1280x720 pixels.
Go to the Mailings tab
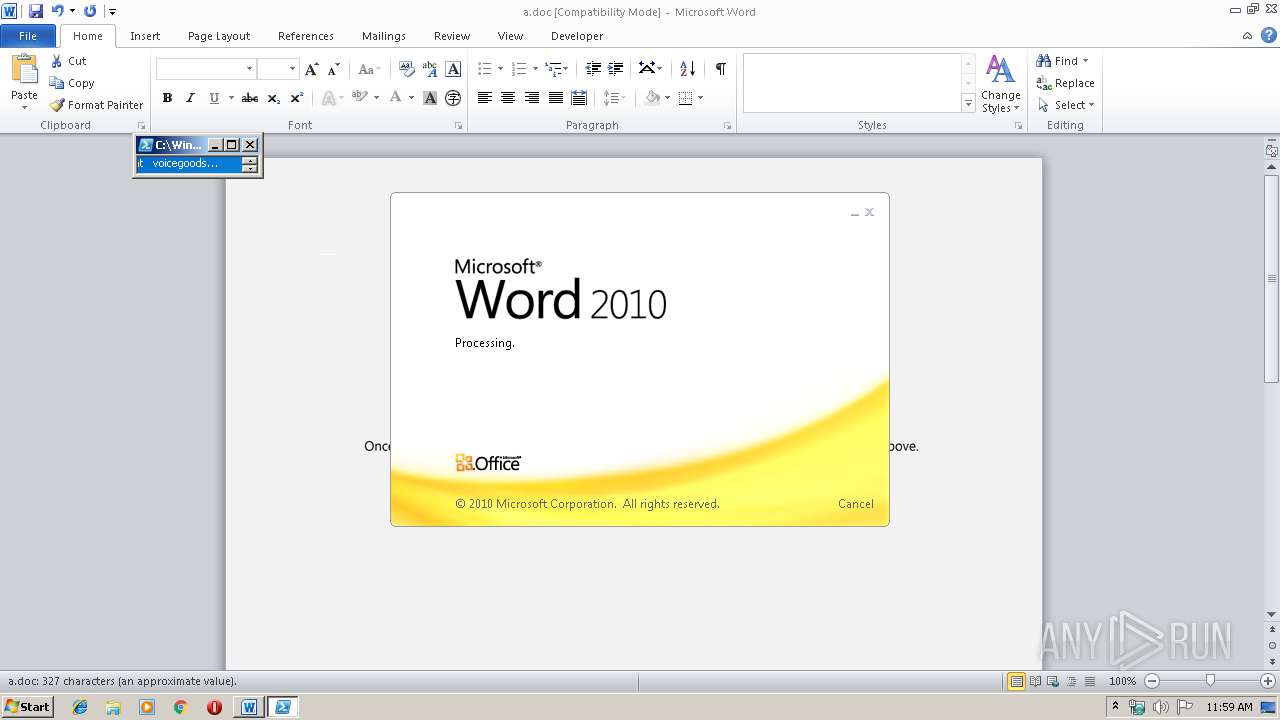point(384,36)
